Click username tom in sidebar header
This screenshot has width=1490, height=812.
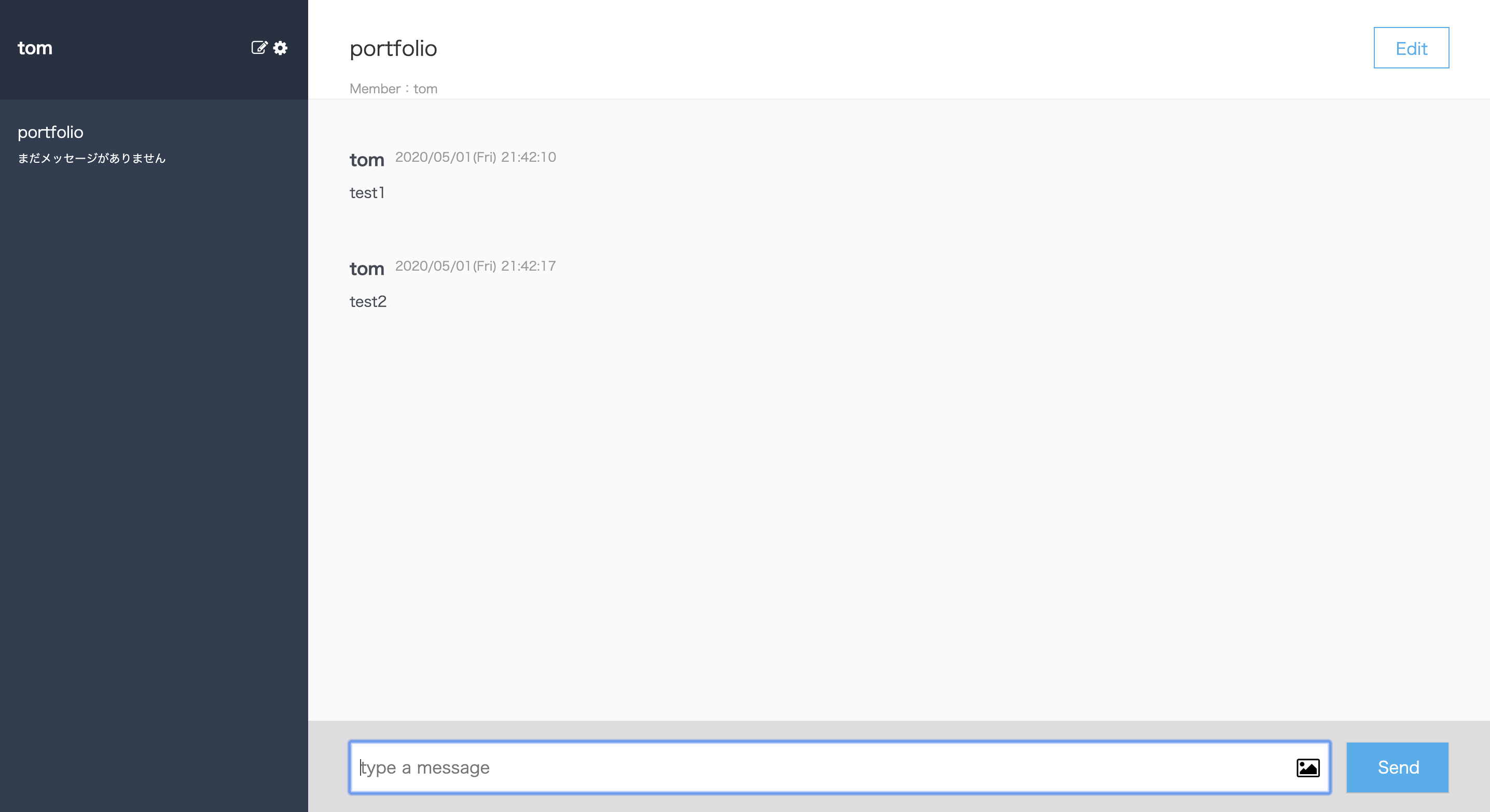click(x=35, y=49)
